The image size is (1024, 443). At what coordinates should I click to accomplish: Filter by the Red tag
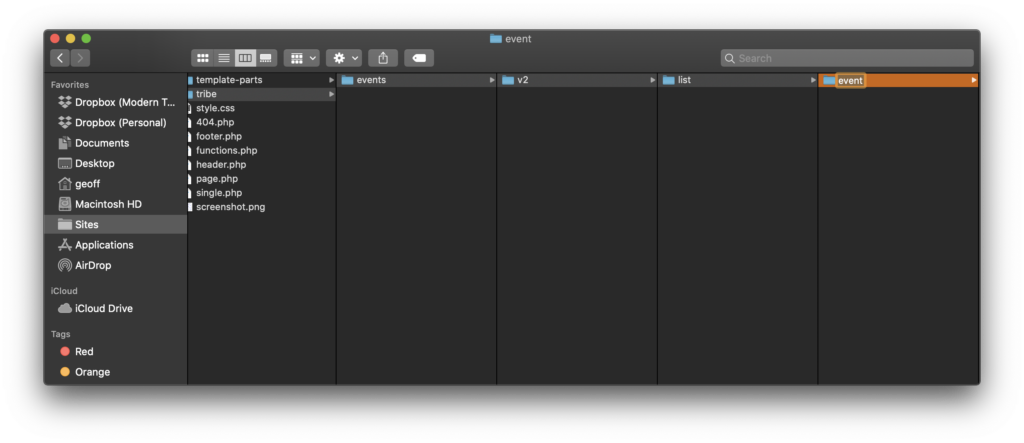point(116,352)
